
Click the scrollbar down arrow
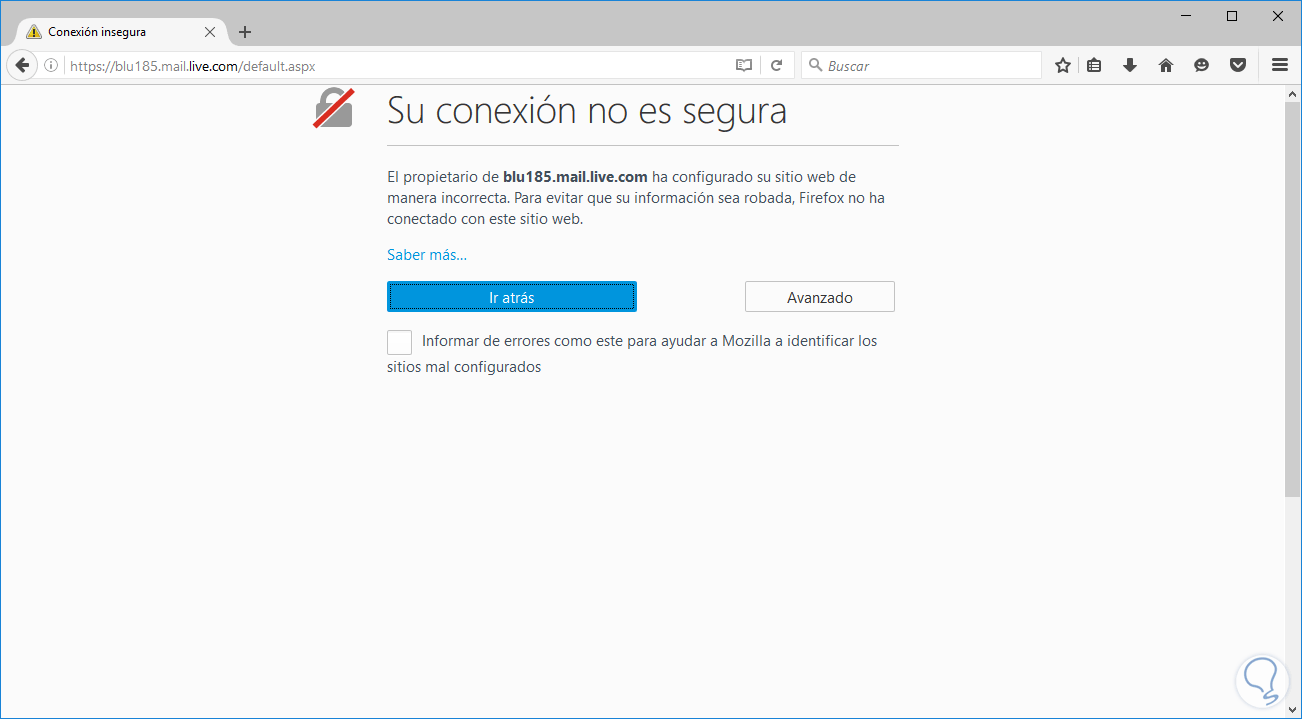[x=1292, y=709]
